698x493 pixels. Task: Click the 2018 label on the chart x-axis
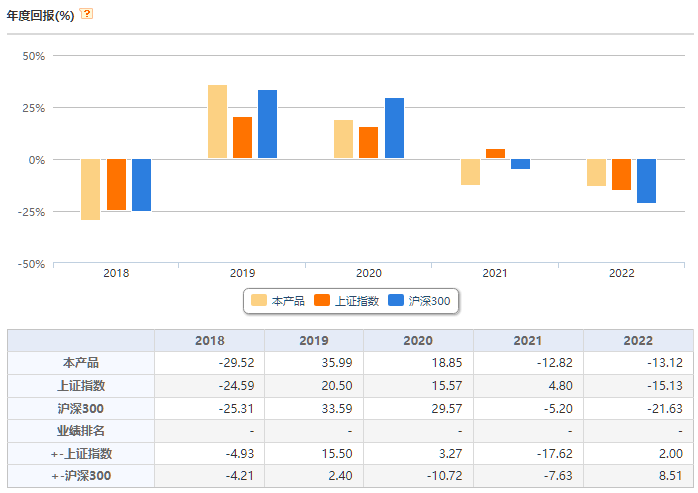116,273
